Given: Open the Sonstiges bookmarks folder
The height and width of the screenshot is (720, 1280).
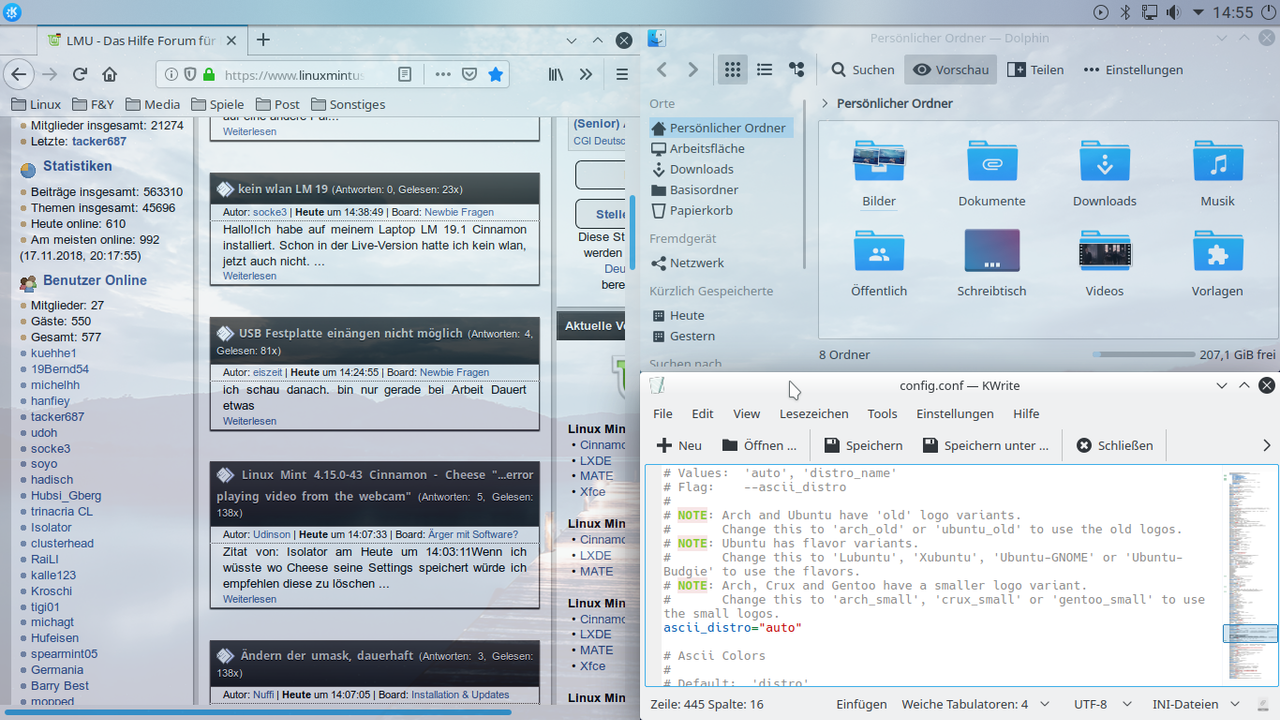Looking at the screenshot, I should click(x=348, y=104).
